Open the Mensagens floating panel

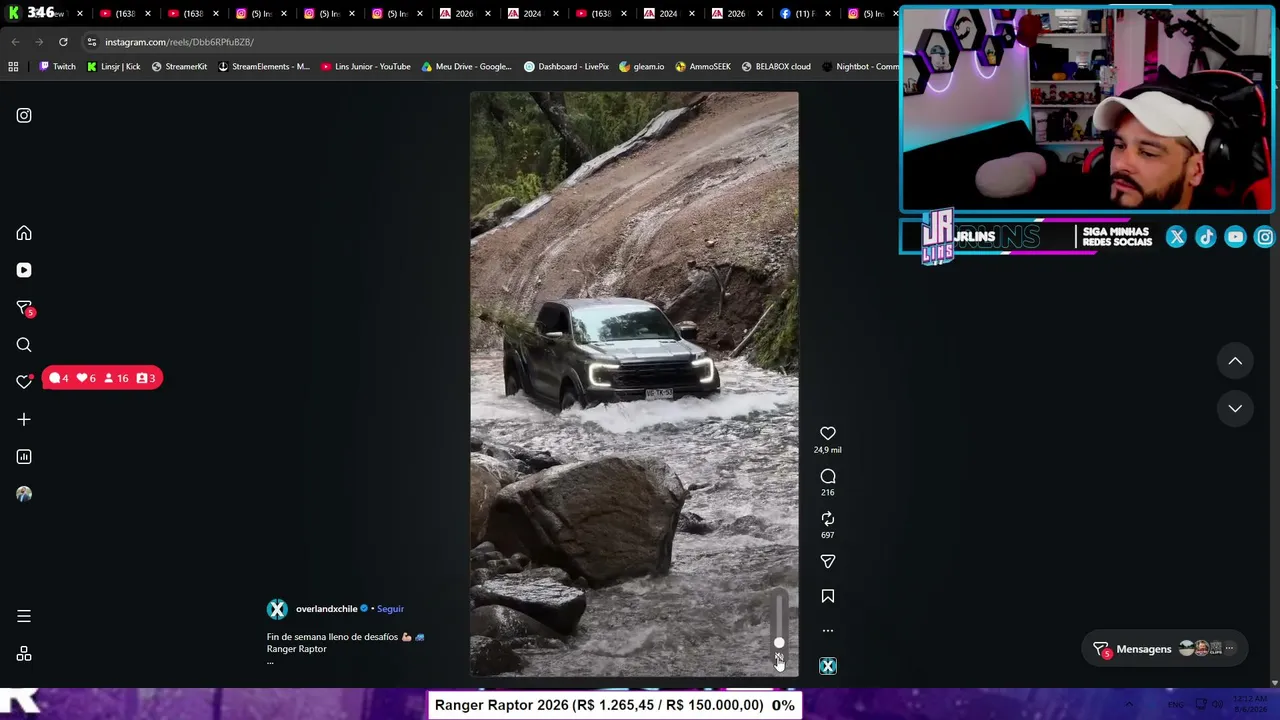1166,649
